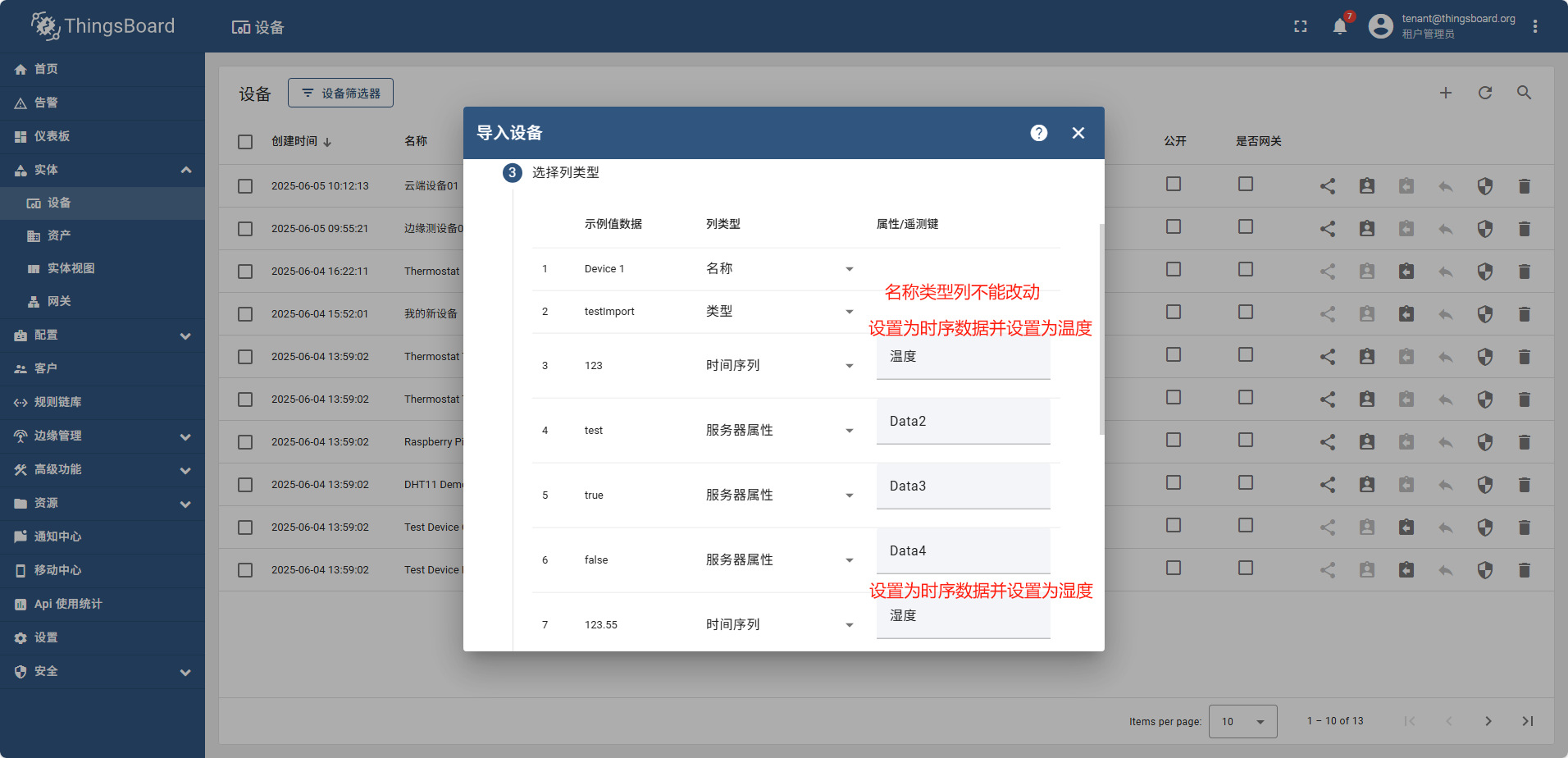Delete the 云端设备01 device row
This screenshot has width=1568, height=758.
pos(1524,186)
